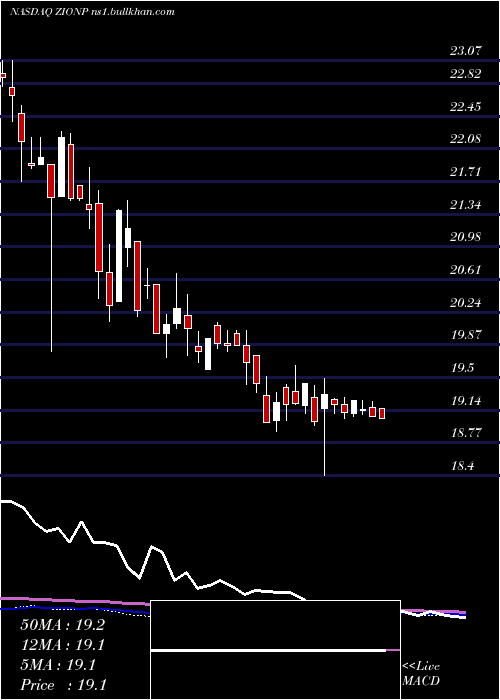Click the 22.45 price axis label

click(x=466, y=107)
